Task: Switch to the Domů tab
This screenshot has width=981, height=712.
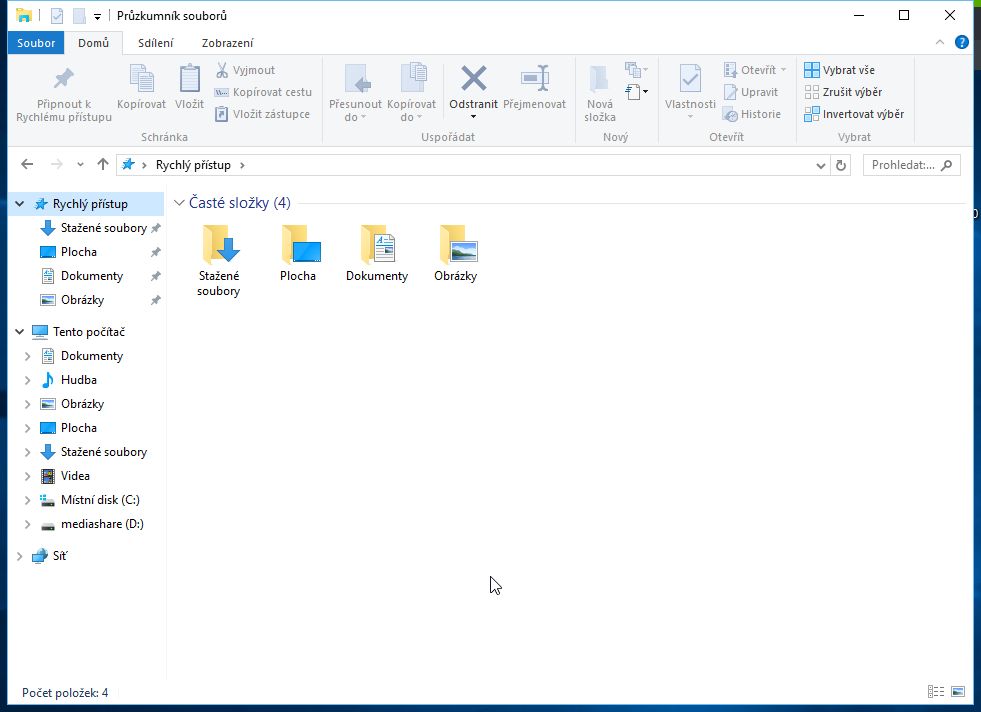Action: (x=93, y=43)
